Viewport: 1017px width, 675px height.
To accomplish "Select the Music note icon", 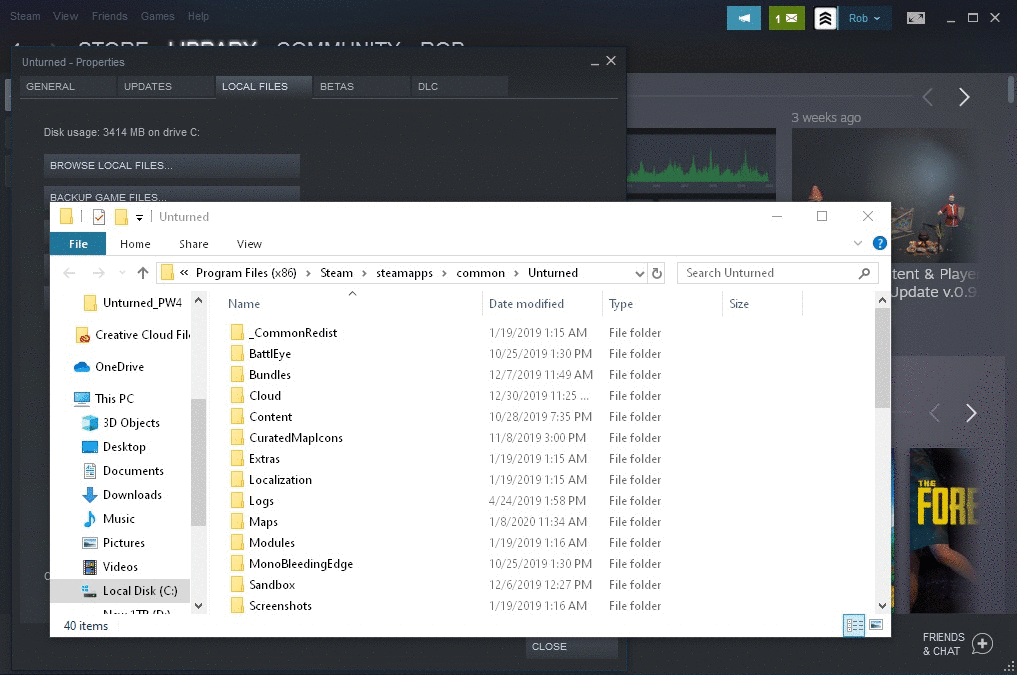I will pos(90,519).
